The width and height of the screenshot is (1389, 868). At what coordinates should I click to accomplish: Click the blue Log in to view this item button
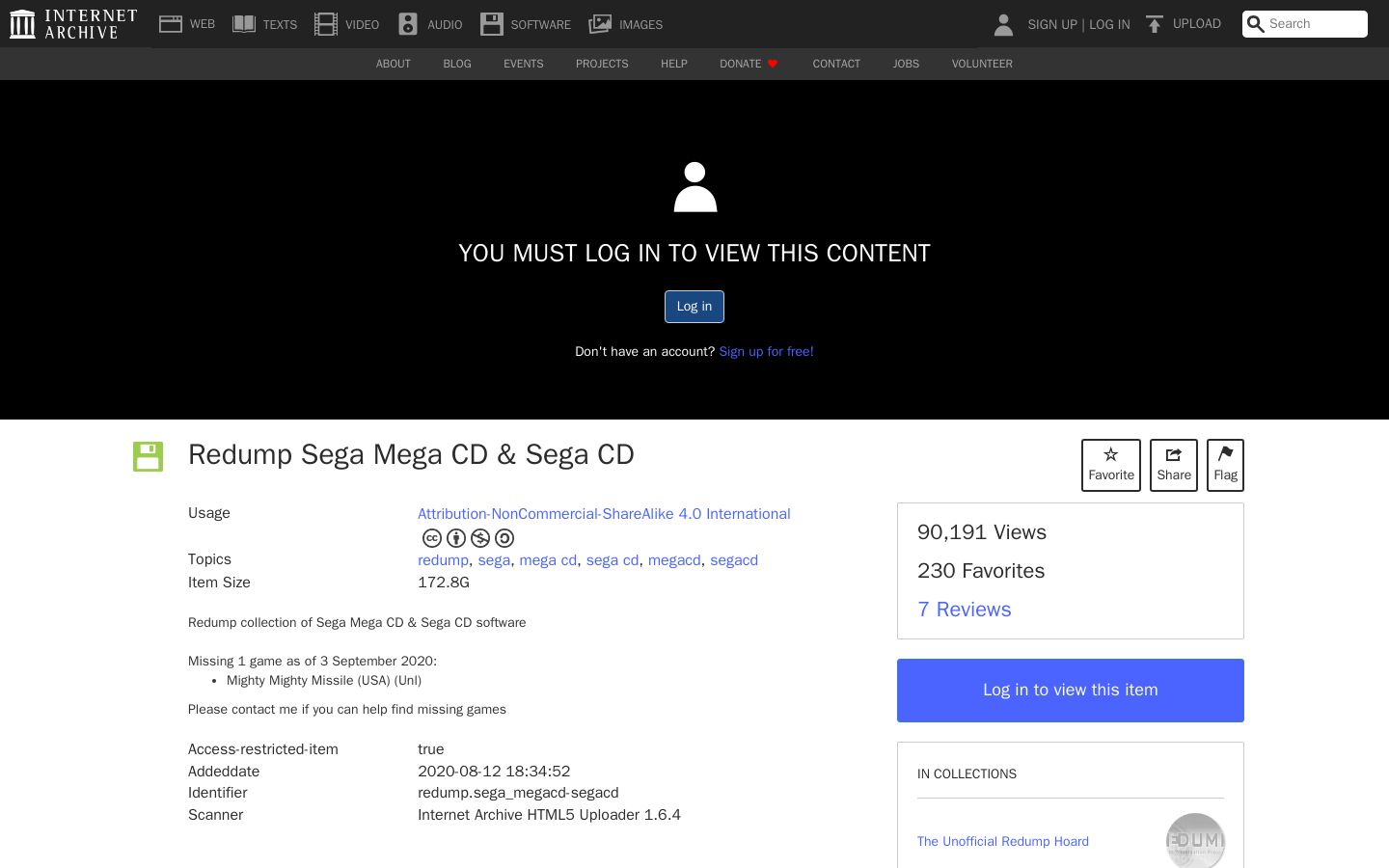[x=1071, y=691]
